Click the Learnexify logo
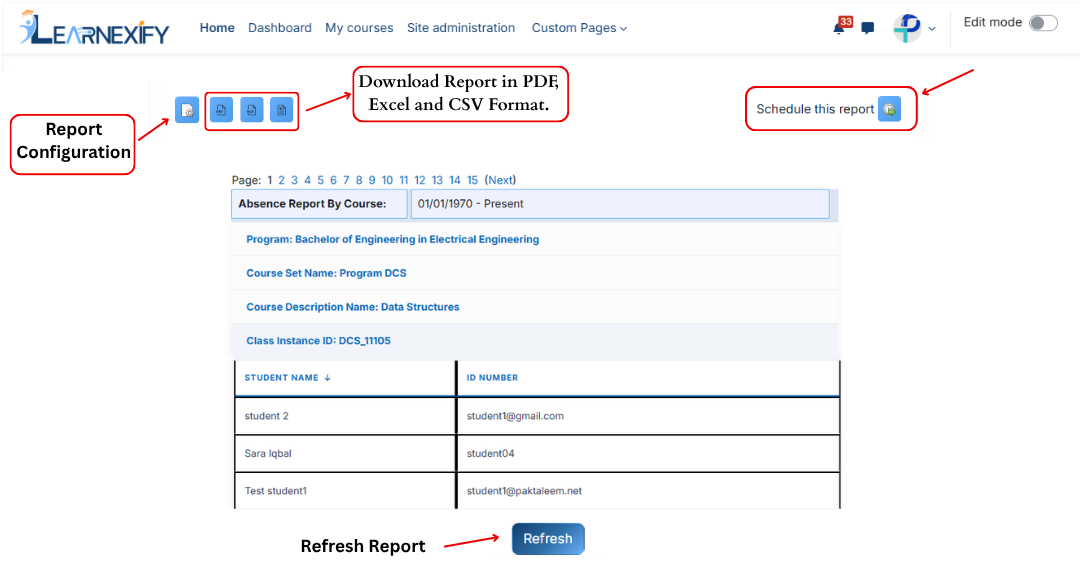This screenshot has height=566, width=1080. click(94, 28)
